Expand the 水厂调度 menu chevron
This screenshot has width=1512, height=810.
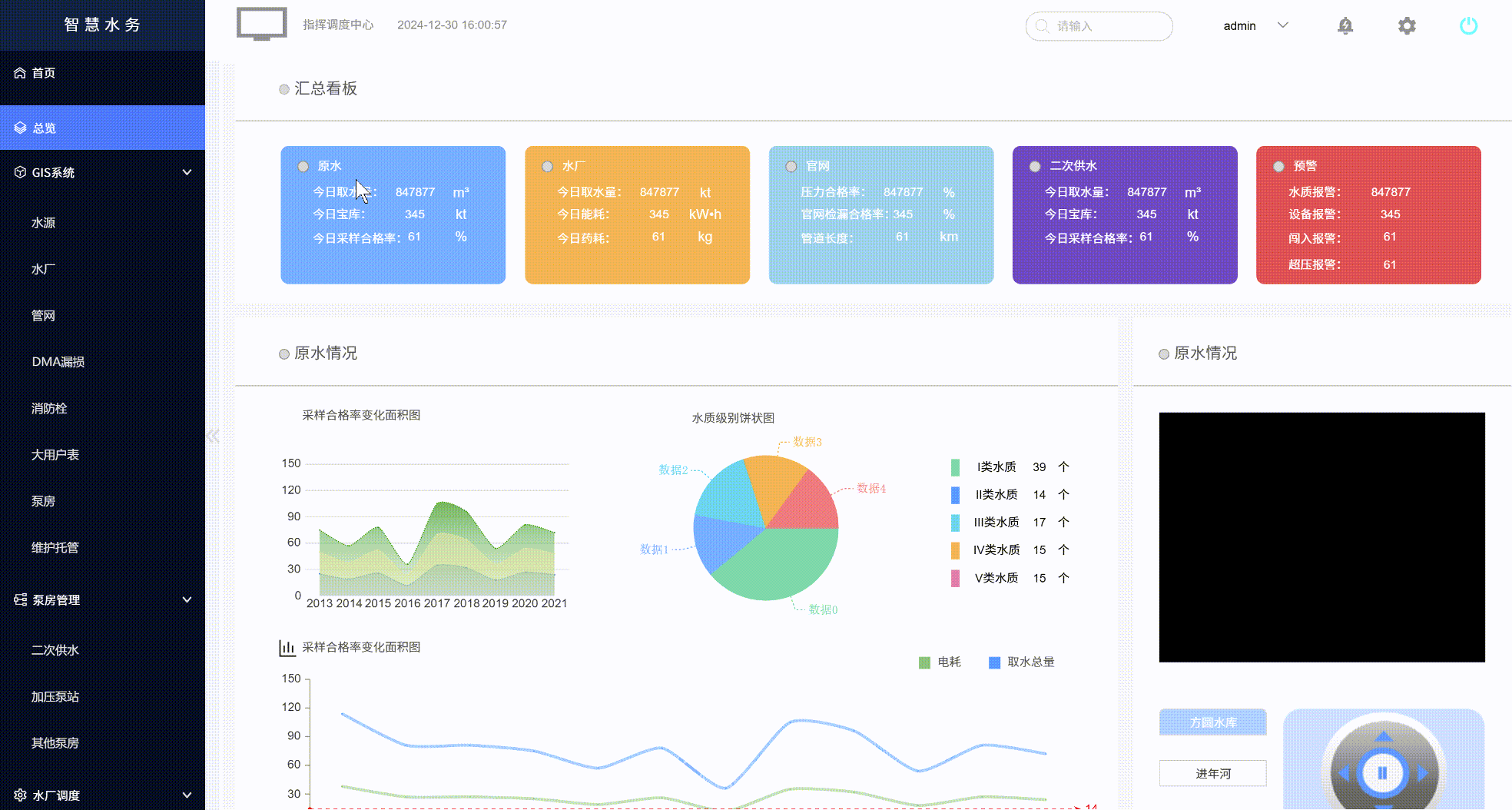click(187, 795)
